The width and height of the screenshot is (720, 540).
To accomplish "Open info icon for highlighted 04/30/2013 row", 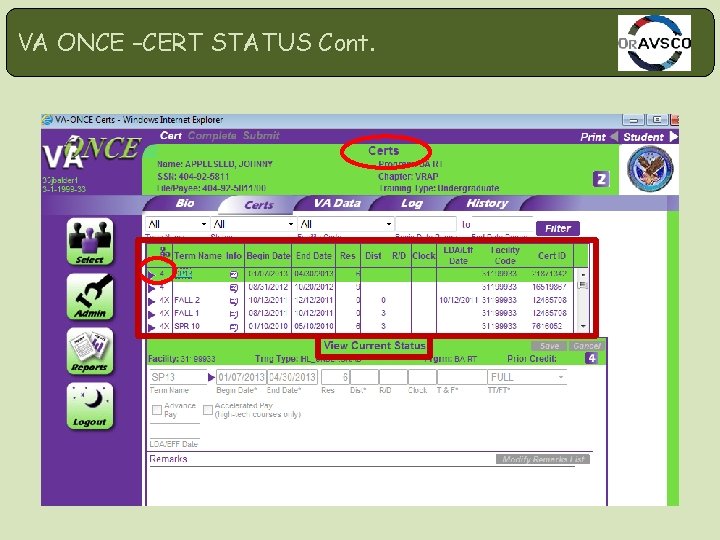I will point(234,274).
